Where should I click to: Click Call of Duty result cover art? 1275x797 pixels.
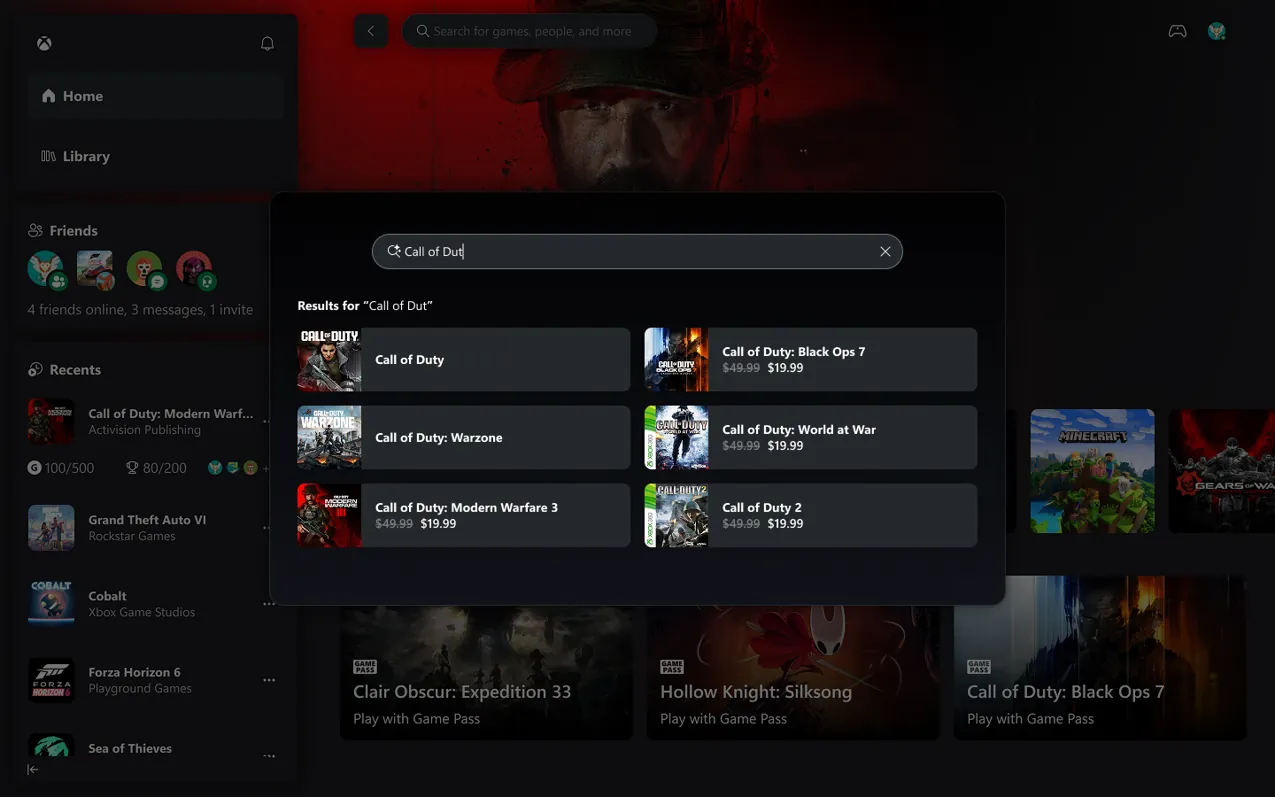(329, 359)
